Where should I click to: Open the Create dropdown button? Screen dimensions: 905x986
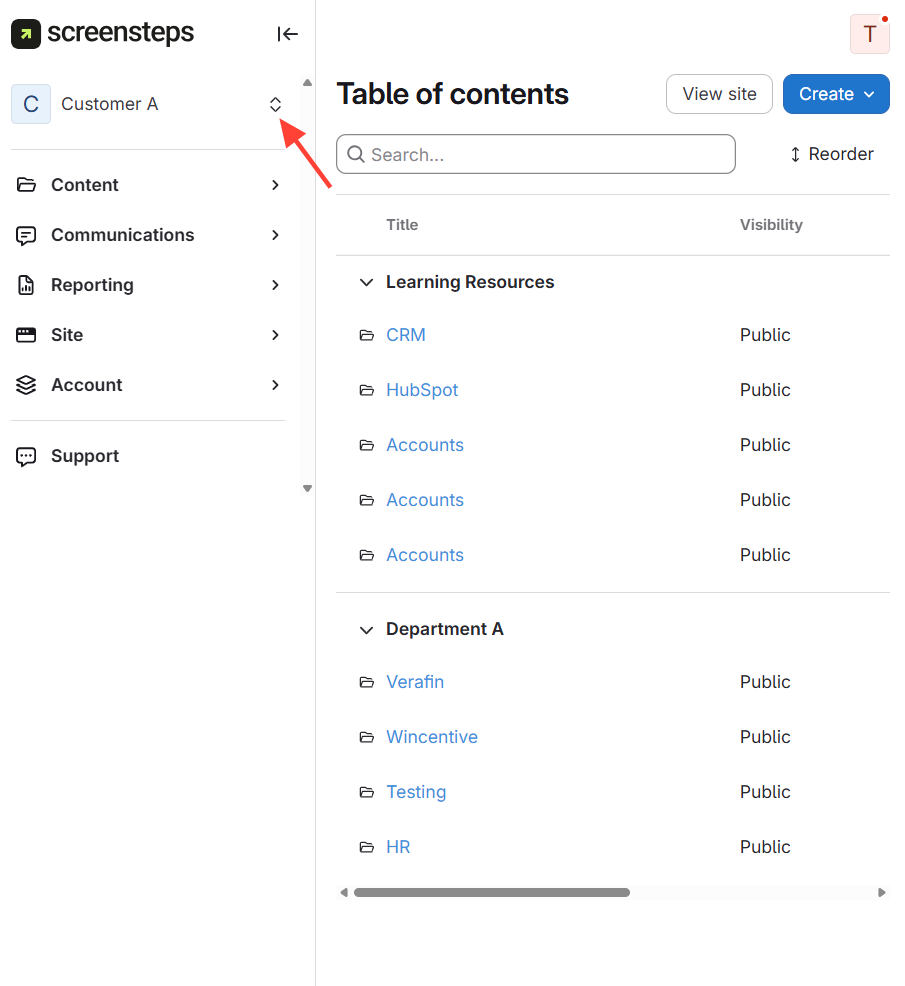[x=836, y=94]
